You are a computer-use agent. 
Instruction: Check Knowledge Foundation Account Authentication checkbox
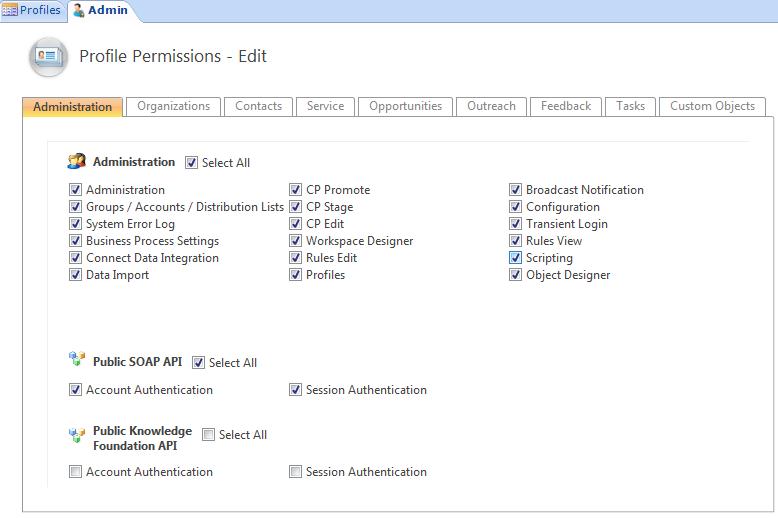pos(76,472)
